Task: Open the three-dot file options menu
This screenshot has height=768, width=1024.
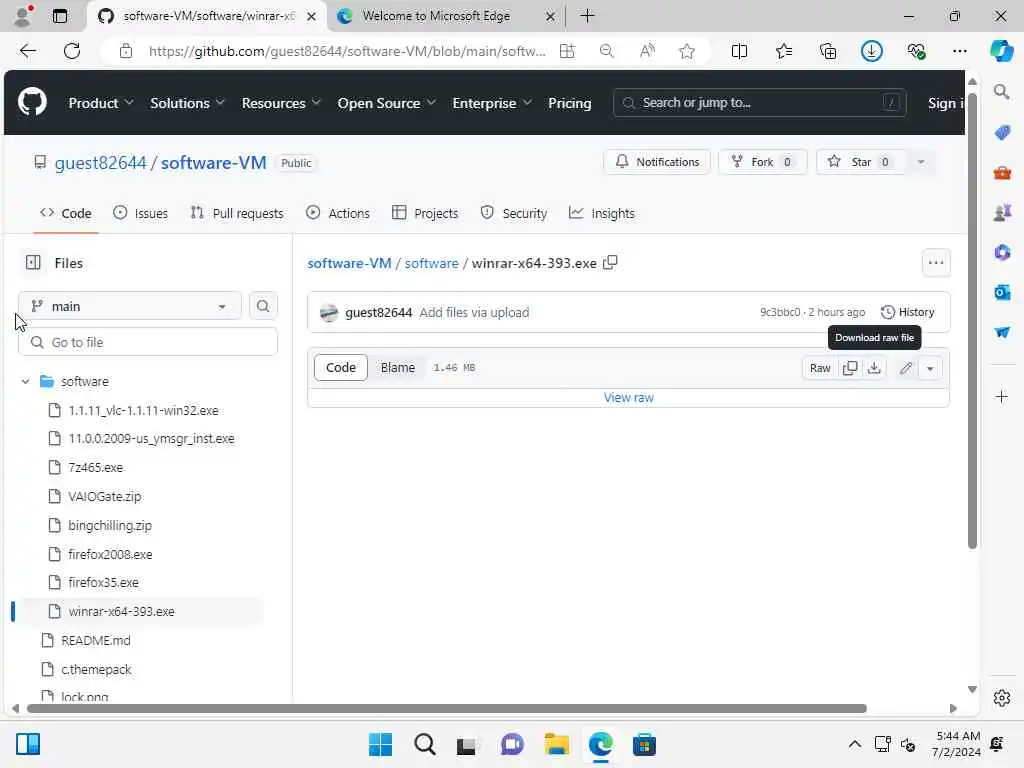Action: click(936, 263)
